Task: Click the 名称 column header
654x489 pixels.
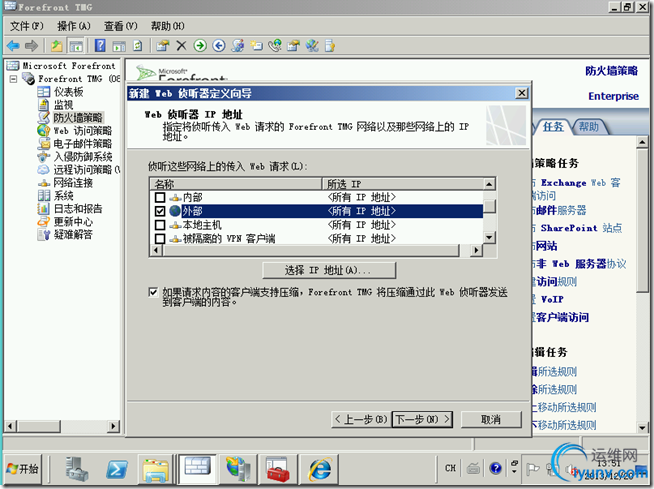Action: point(236,184)
